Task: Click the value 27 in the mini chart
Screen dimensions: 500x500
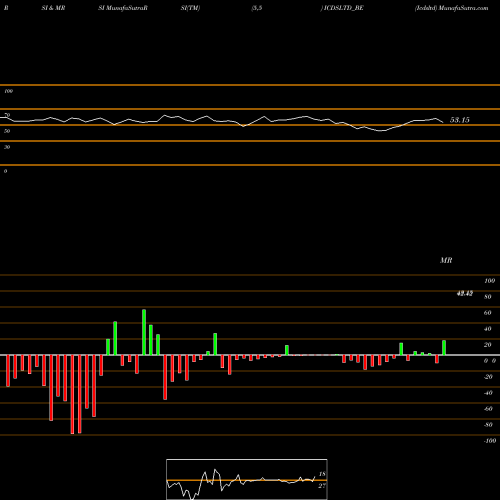Action: point(322,486)
